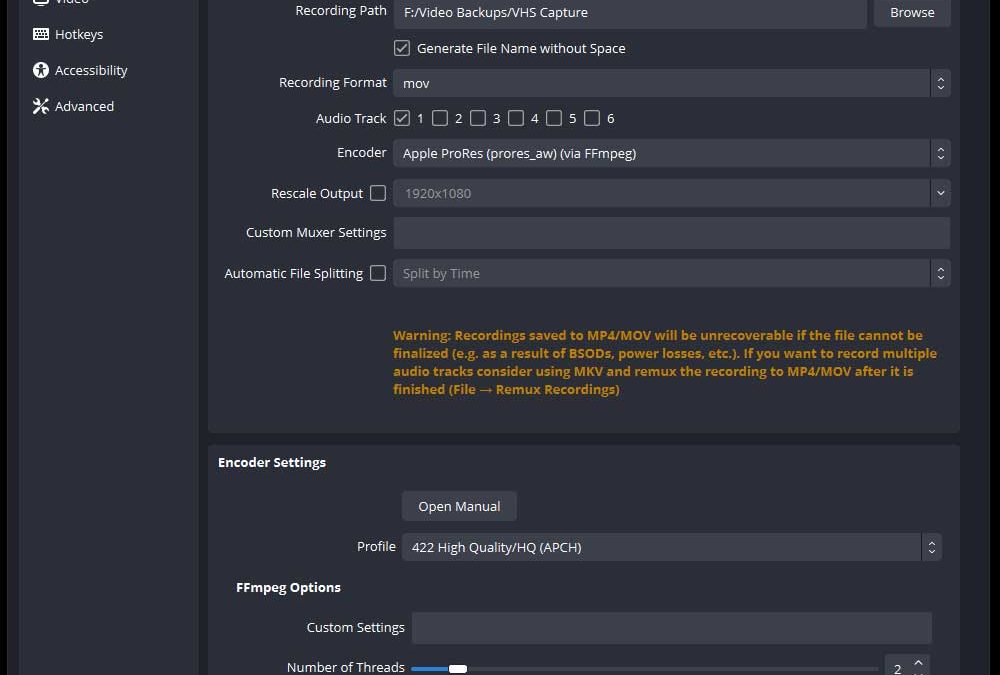Enable Automatic File Splitting checkbox
Screen dimensions: 1000x675
pos(378,273)
